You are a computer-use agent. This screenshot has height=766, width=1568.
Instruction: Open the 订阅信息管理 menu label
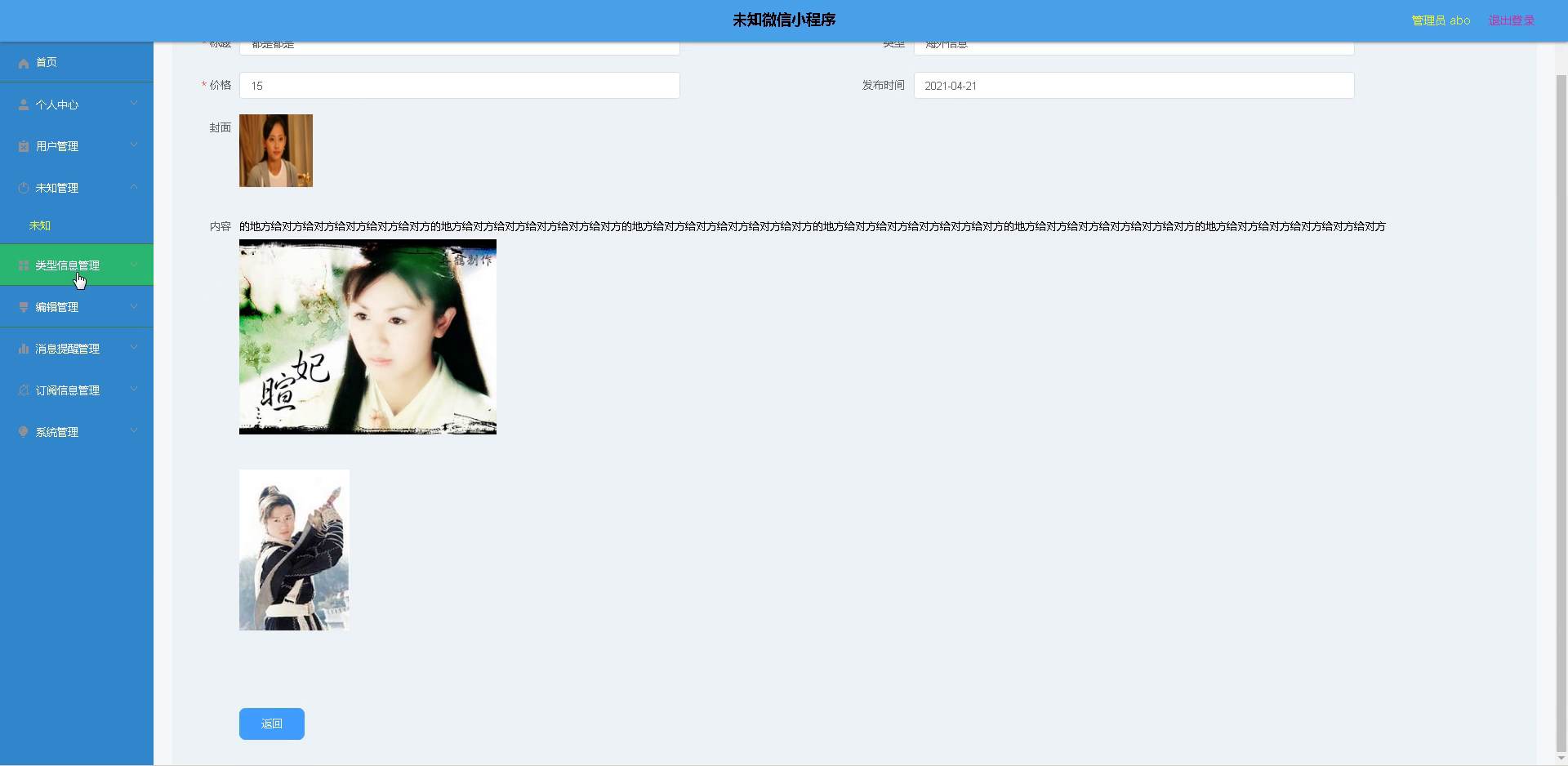pos(67,390)
